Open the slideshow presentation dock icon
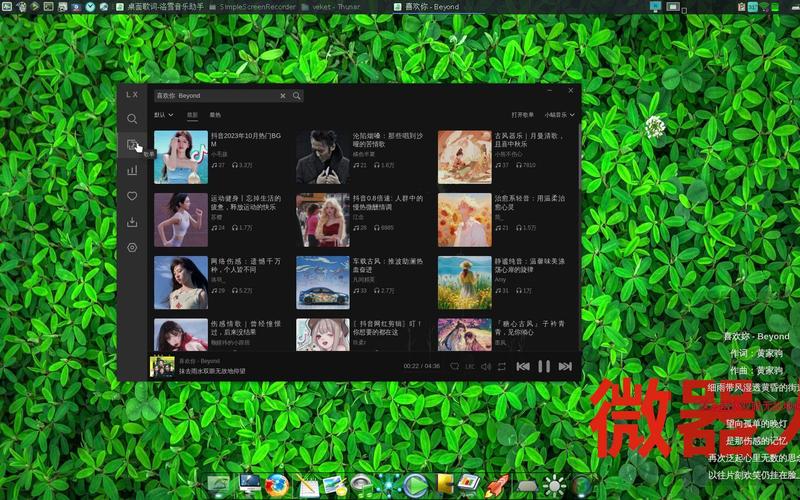The height and width of the screenshot is (500, 800). coord(469,483)
